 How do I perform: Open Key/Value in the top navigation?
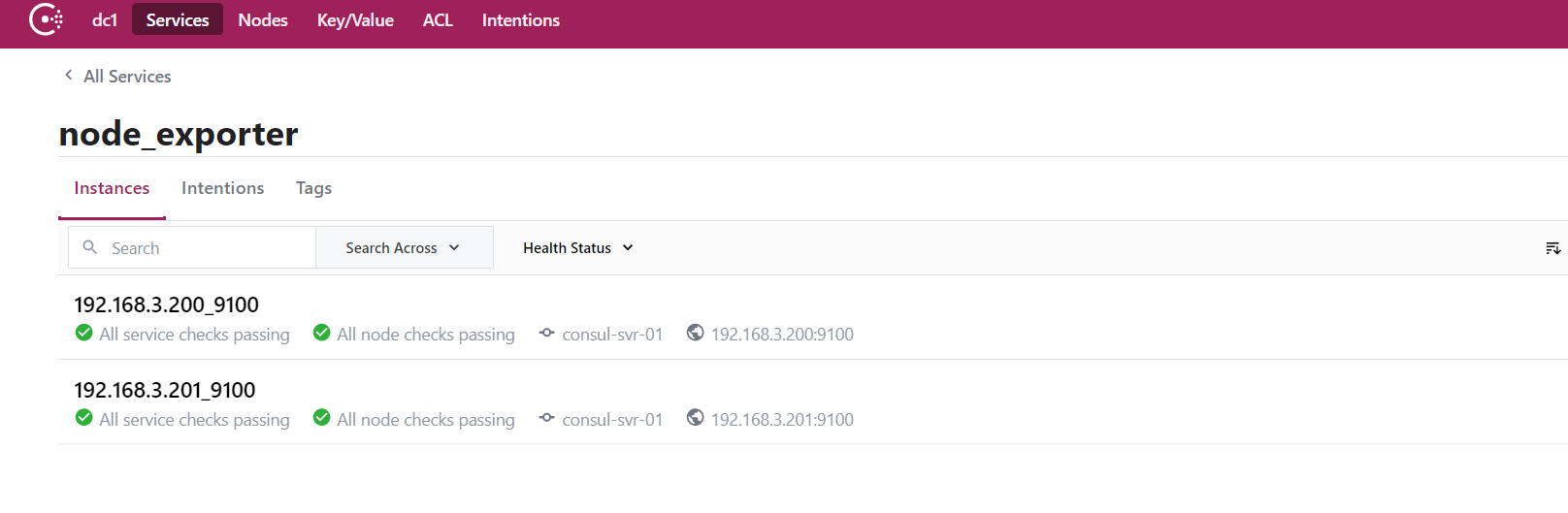355,19
